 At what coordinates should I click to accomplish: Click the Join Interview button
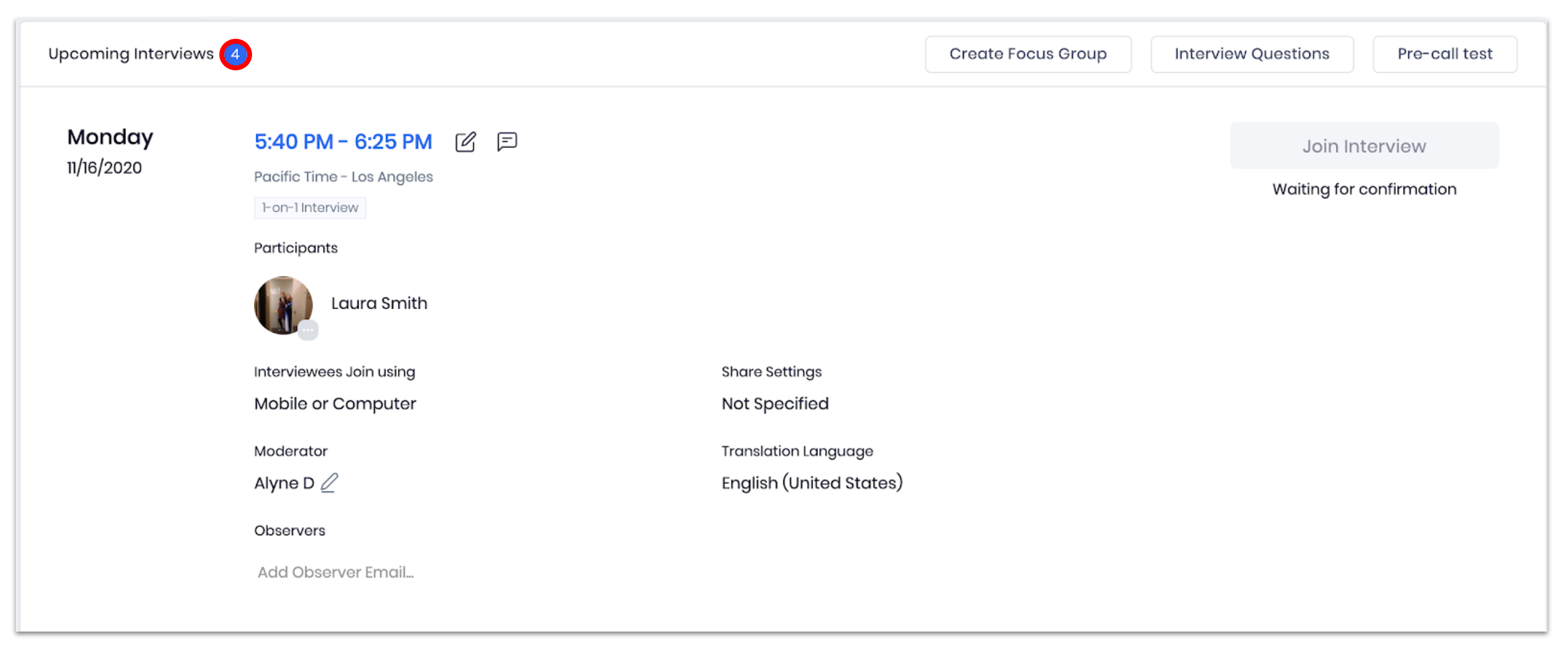click(x=1364, y=146)
